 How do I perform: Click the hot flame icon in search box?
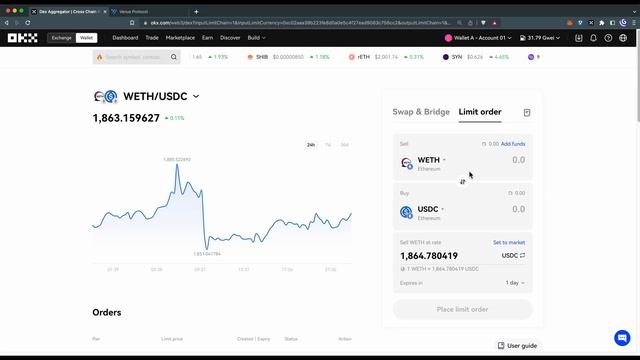click(100, 57)
